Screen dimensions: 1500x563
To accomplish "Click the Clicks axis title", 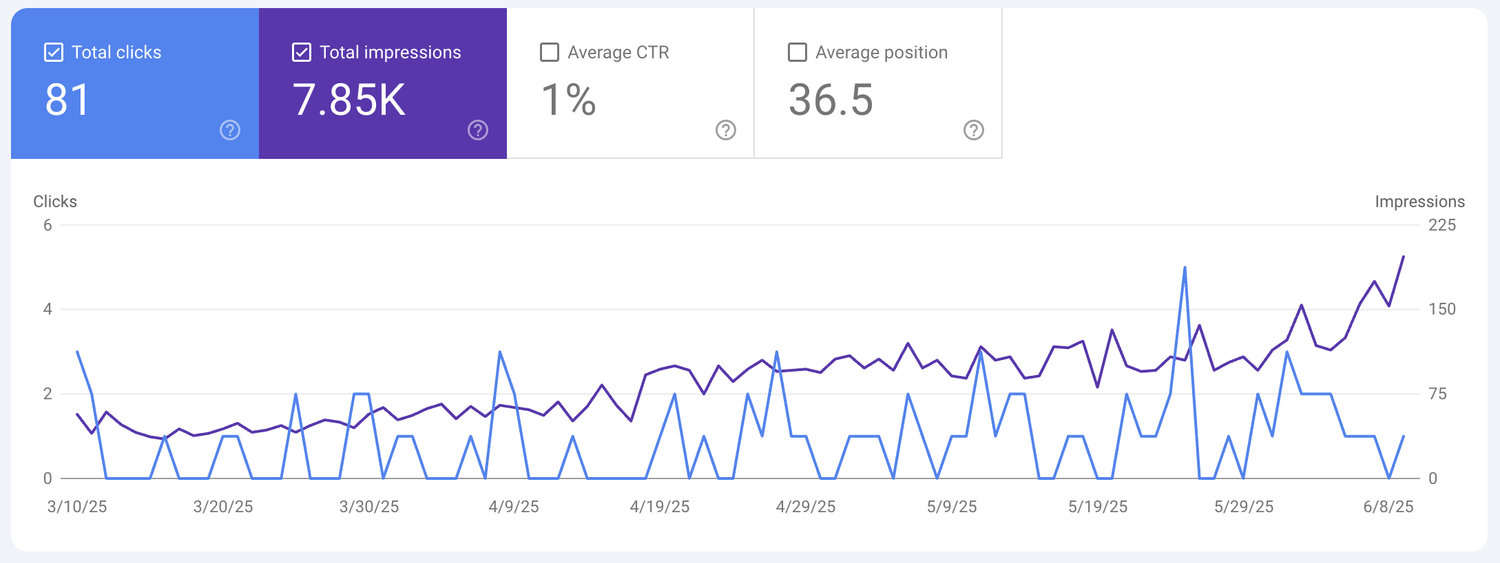I will (55, 201).
